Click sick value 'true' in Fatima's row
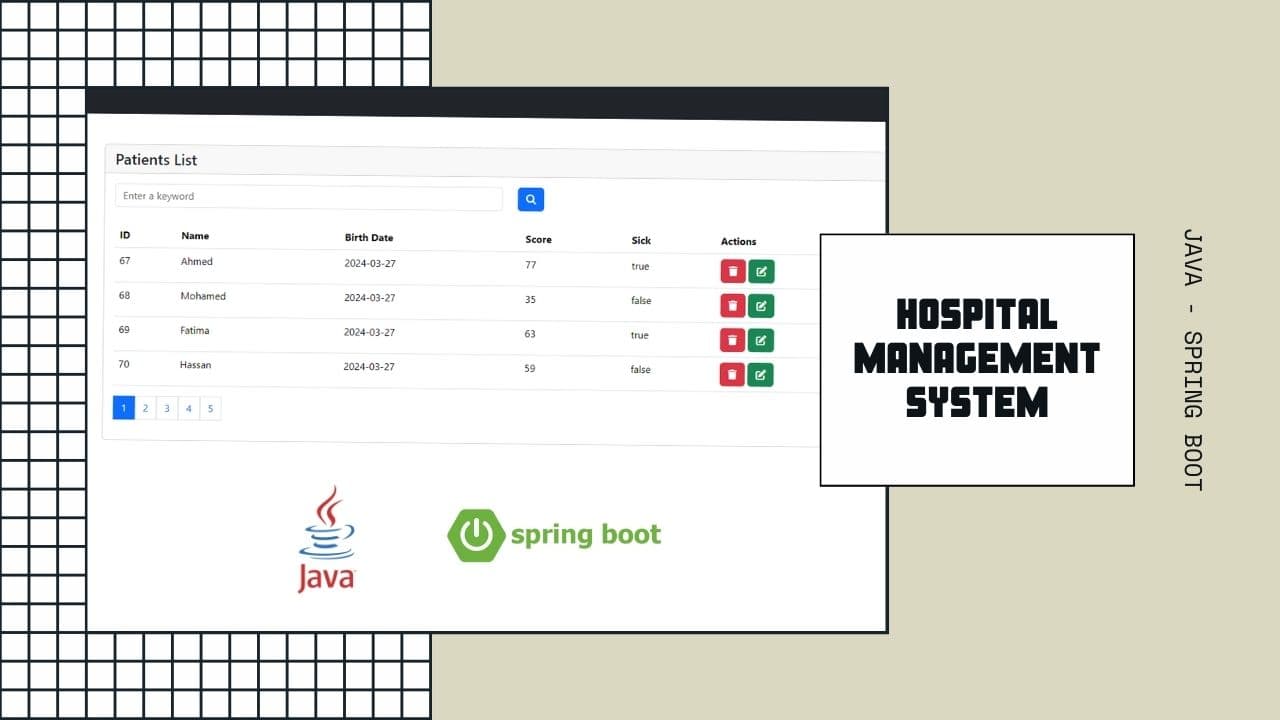This screenshot has width=1280, height=720. point(640,335)
